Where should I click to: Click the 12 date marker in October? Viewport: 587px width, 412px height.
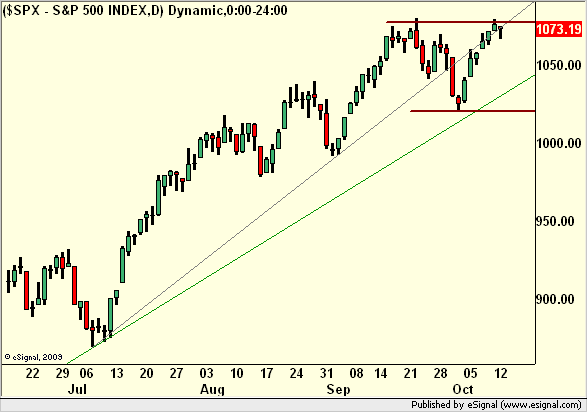[x=501, y=373]
